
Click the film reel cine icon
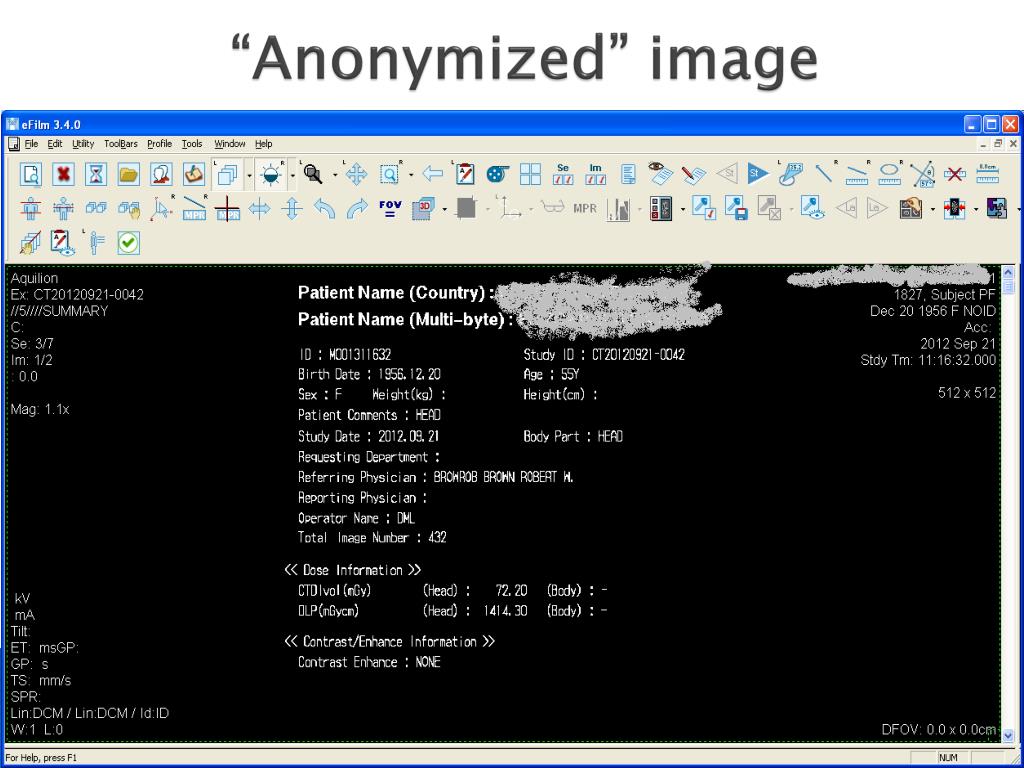click(498, 174)
